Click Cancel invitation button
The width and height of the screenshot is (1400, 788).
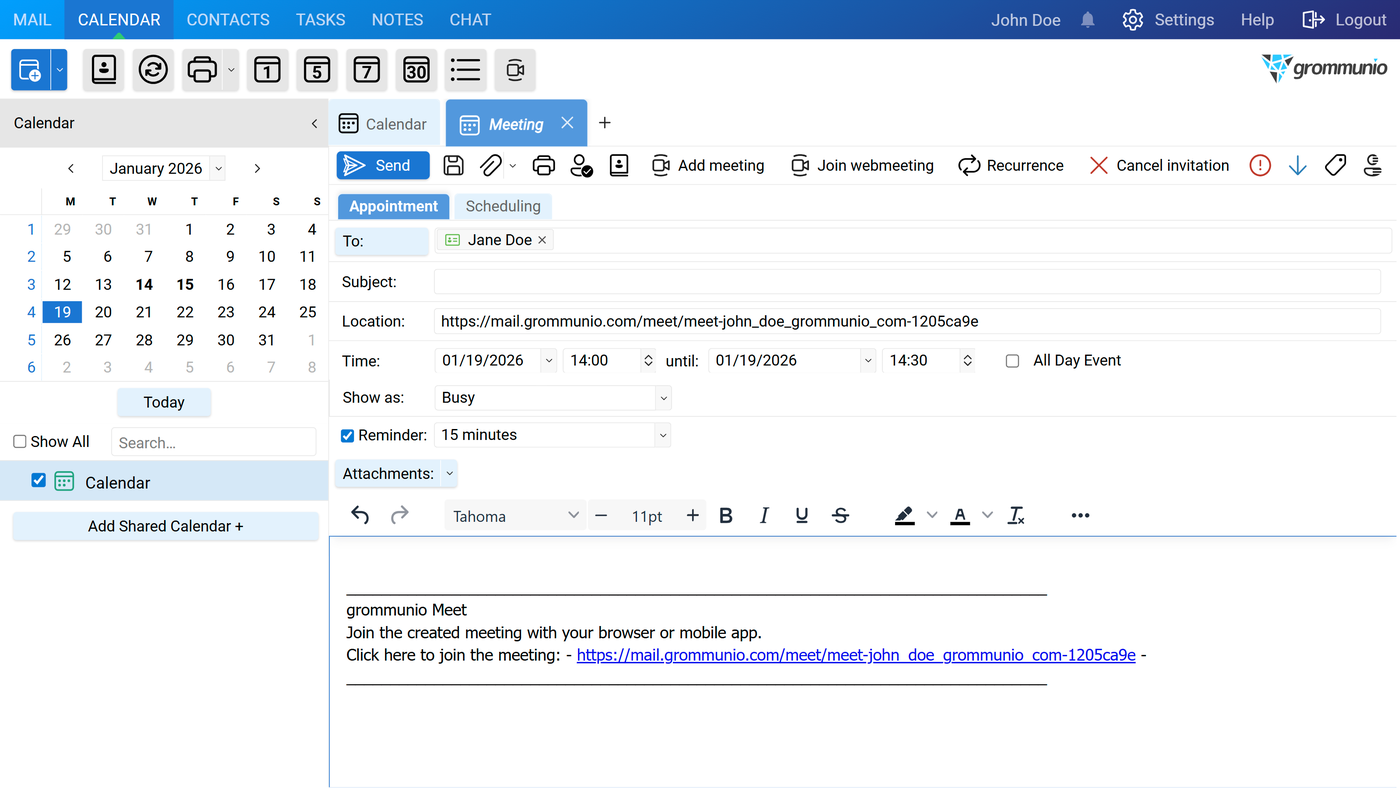(1159, 165)
